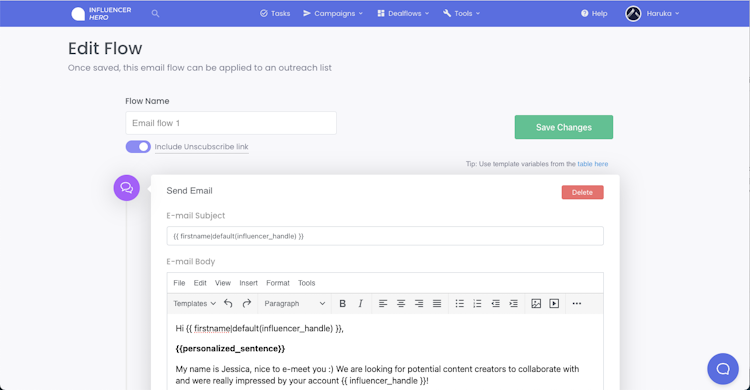Insert a bullet list

[460, 303]
